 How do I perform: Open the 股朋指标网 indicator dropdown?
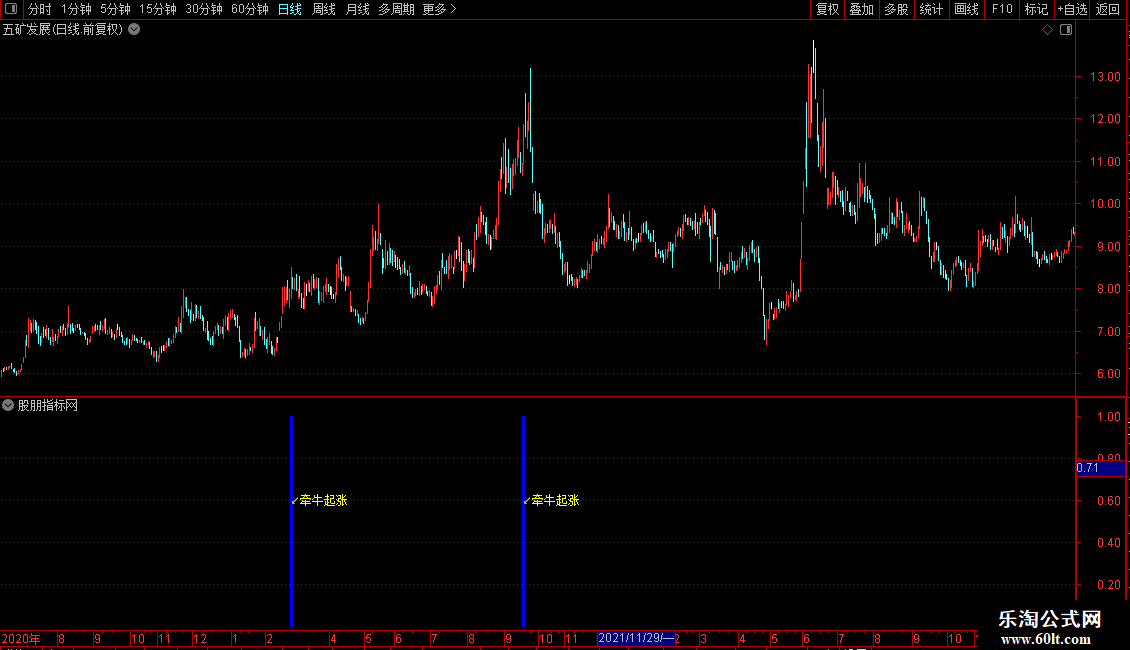click(8, 405)
